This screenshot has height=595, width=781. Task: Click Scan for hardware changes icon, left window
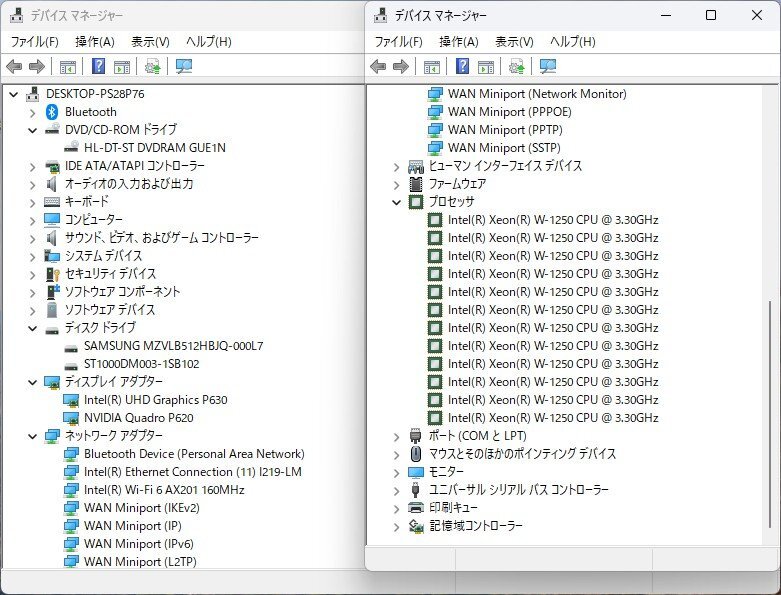pos(184,66)
